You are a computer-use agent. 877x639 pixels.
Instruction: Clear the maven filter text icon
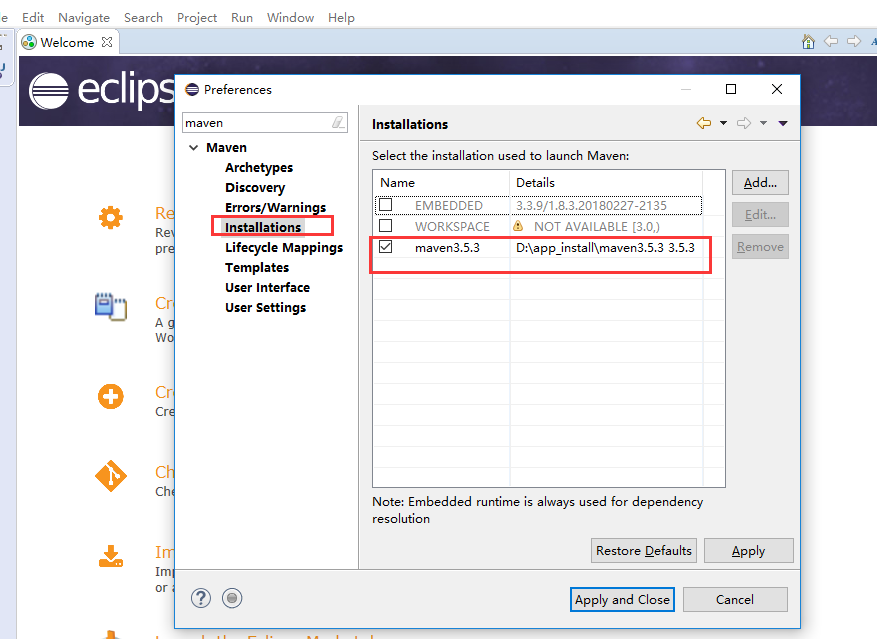point(338,122)
